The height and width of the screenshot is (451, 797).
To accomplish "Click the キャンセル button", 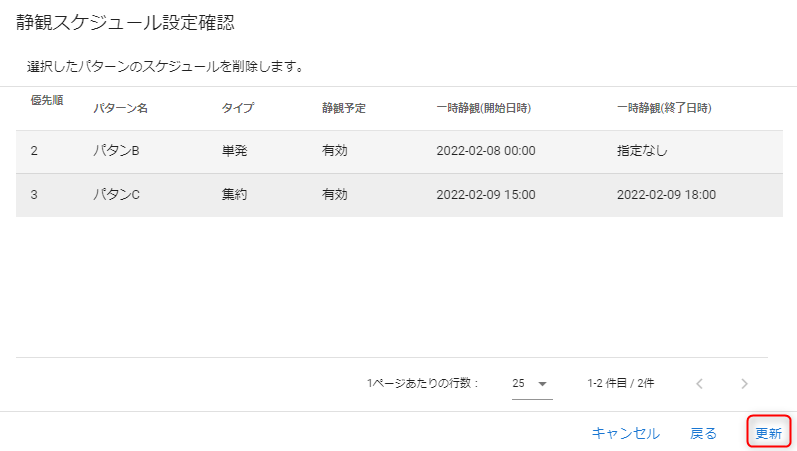I will click(x=625, y=433).
